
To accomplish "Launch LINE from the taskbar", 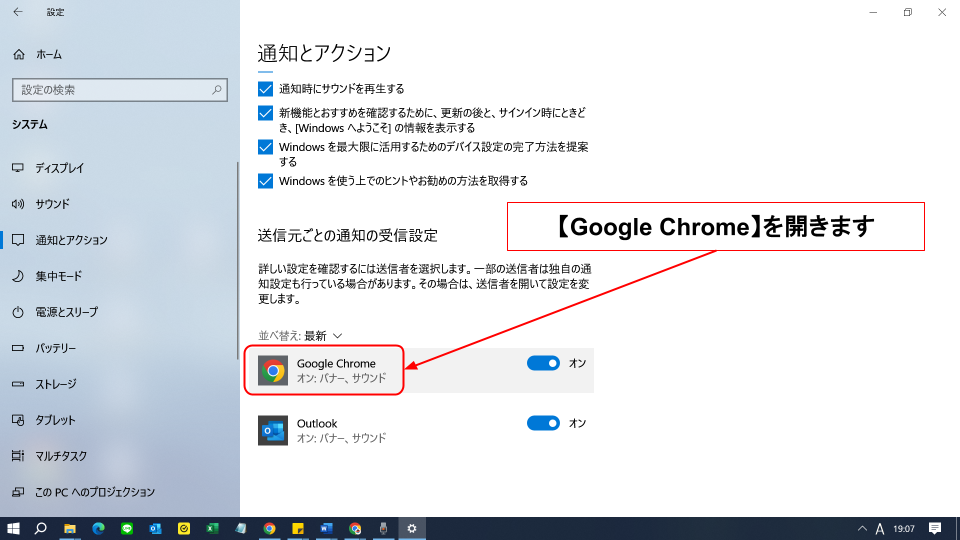I will click(x=127, y=528).
